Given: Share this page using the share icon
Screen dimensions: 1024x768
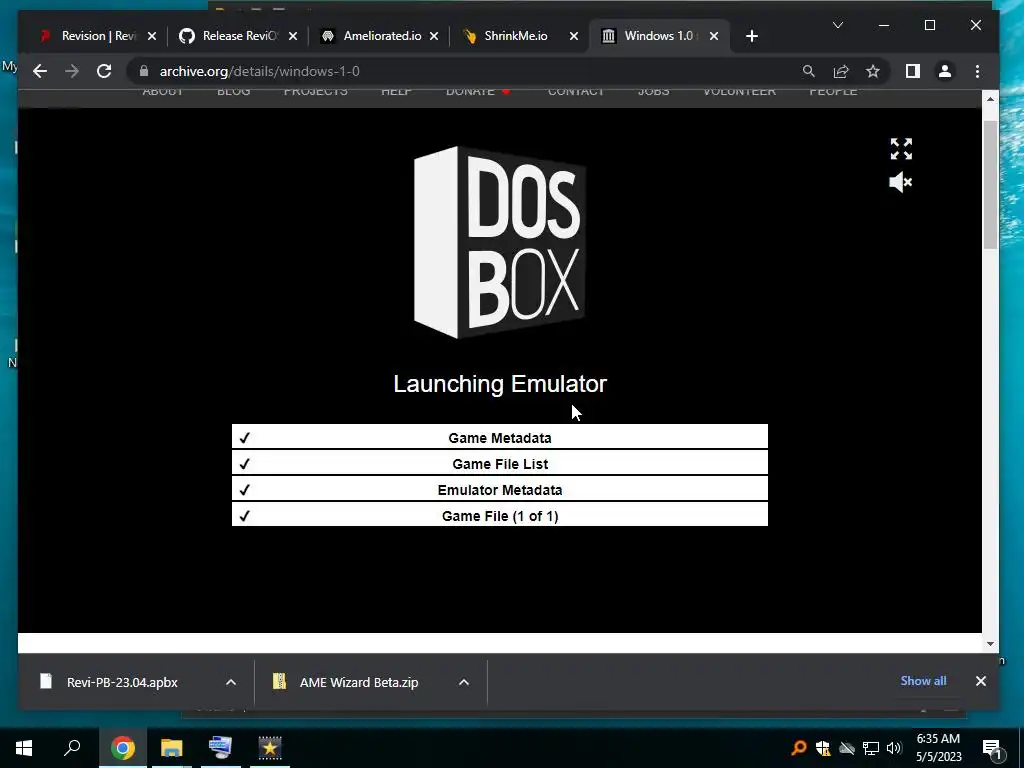Looking at the screenshot, I should 840,71.
